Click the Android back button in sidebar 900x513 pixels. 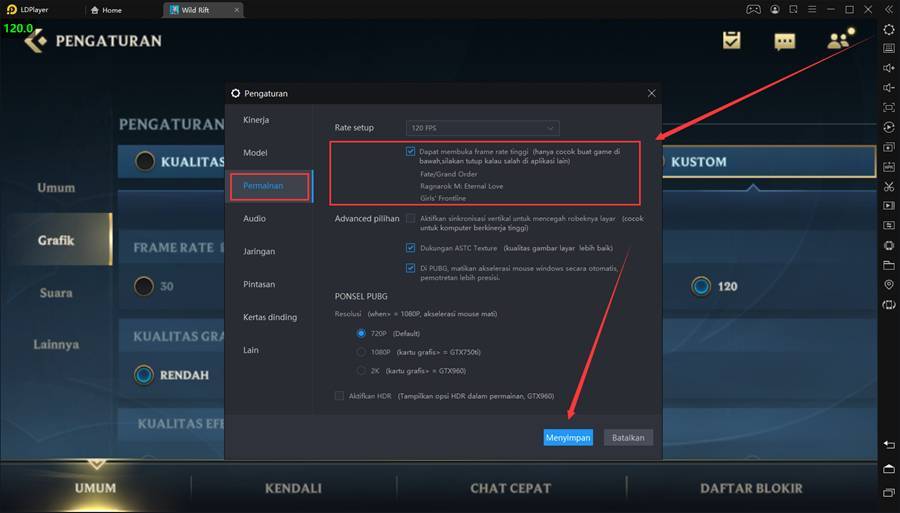[x=889, y=445]
